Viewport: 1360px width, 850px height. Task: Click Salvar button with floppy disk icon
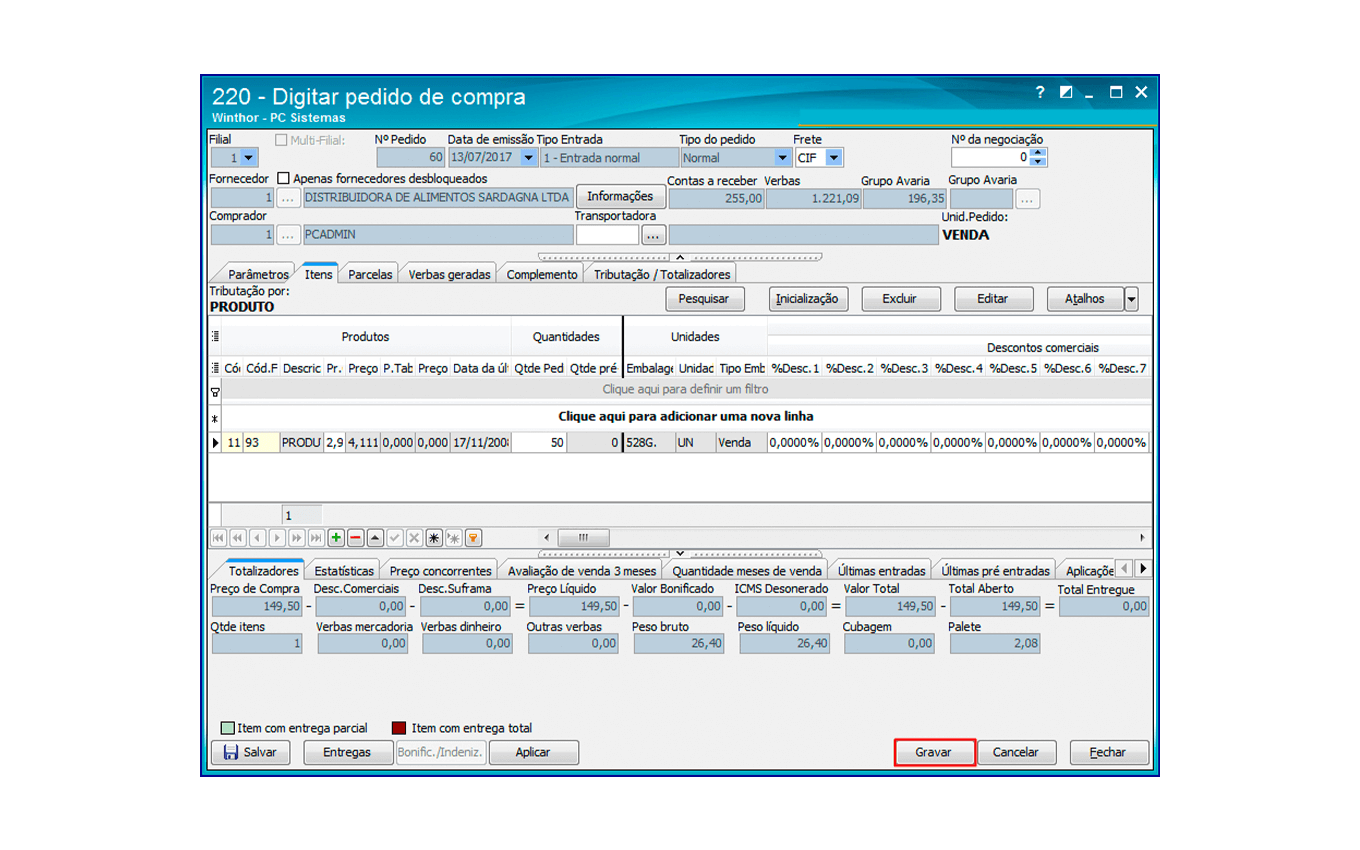click(250, 752)
